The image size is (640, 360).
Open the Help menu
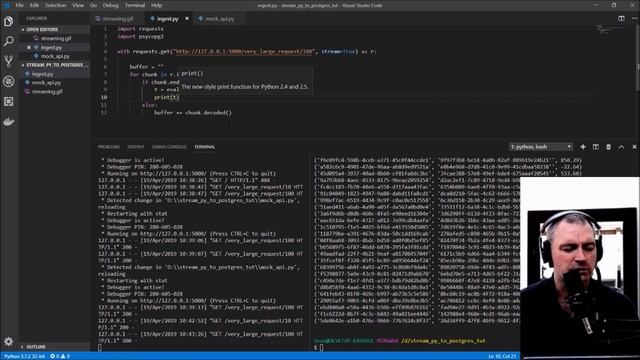pyautogui.click(x=157, y=5)
